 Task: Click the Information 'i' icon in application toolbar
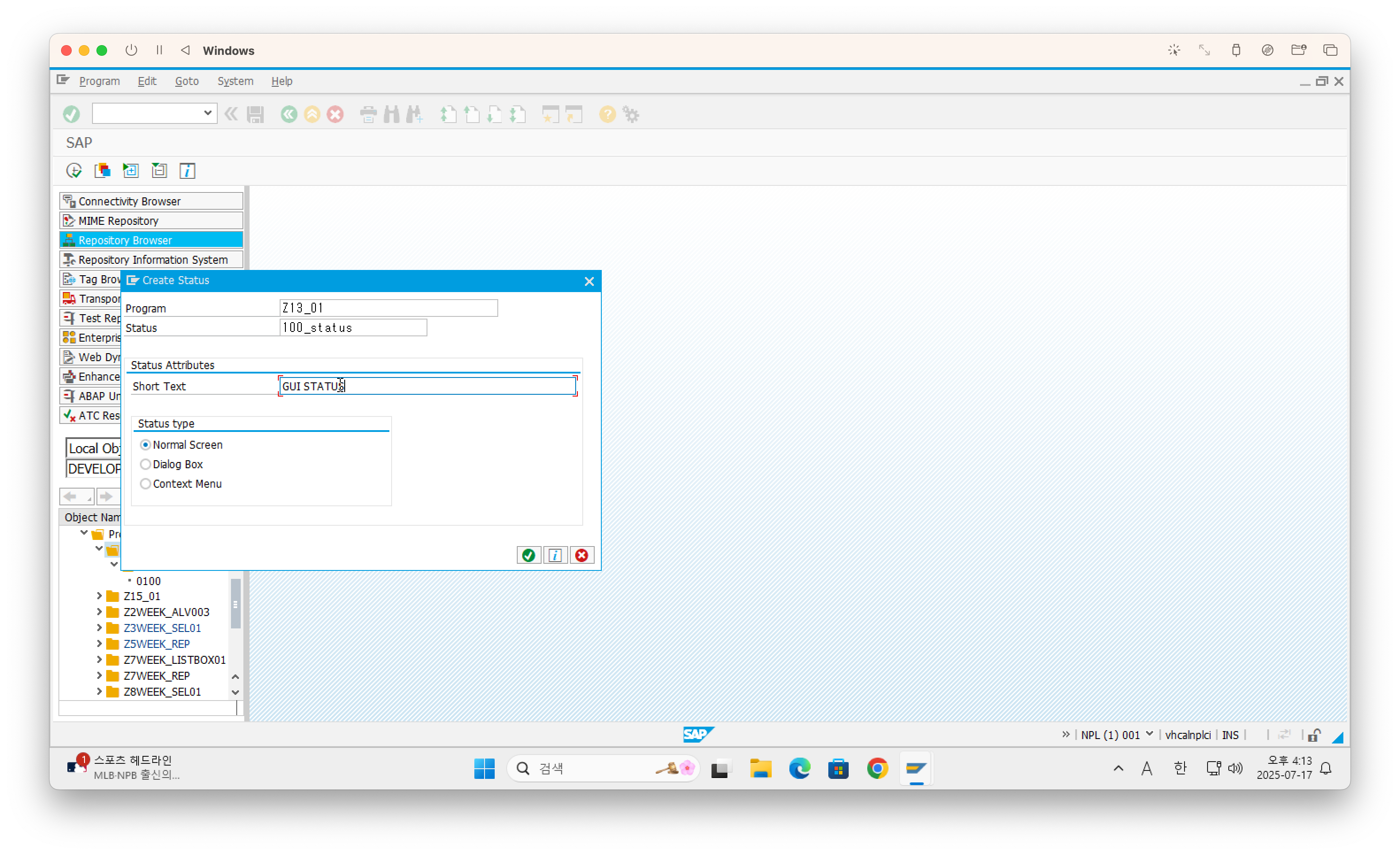click(x=188, y=170)
